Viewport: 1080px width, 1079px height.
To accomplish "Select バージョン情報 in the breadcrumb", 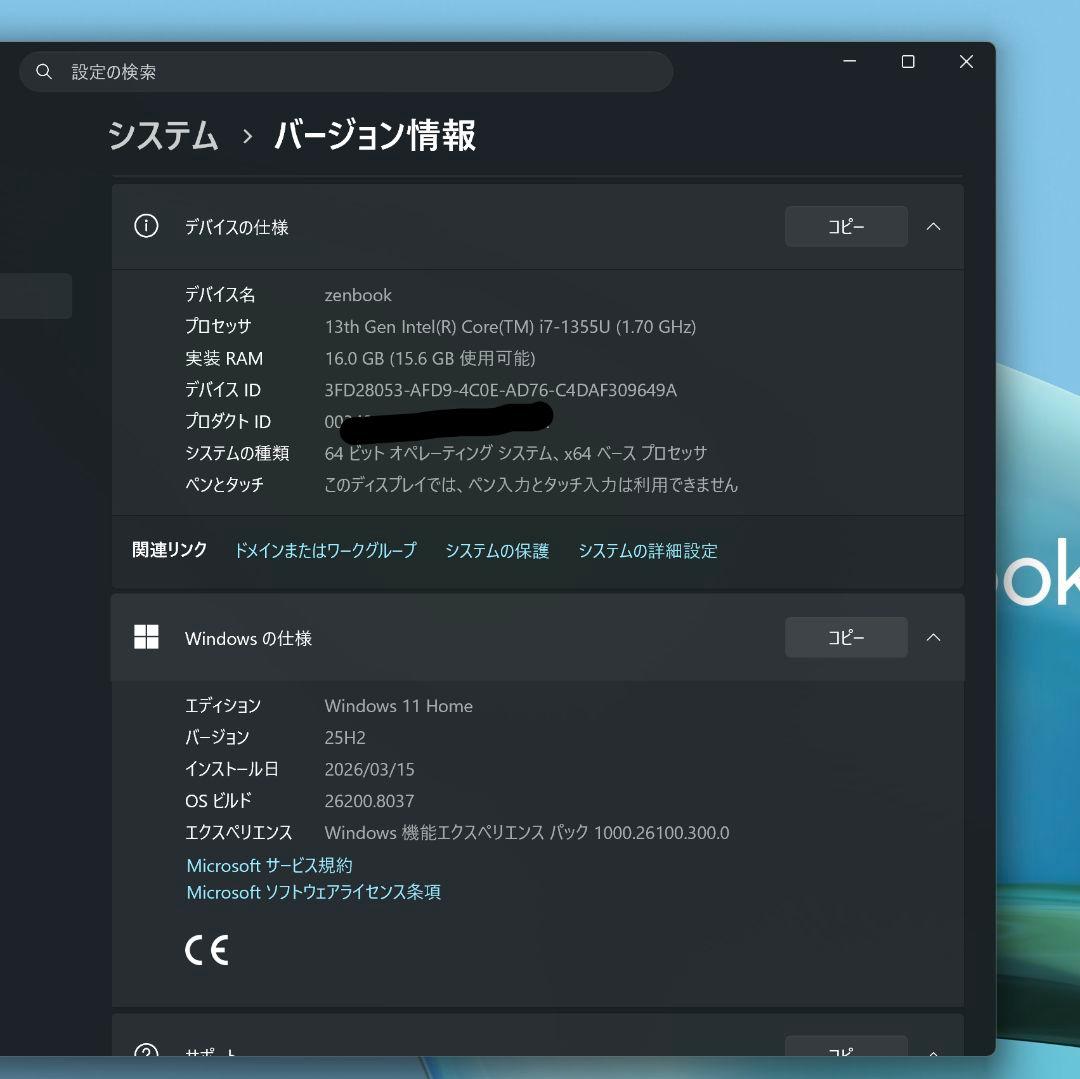I will [373, 136].
